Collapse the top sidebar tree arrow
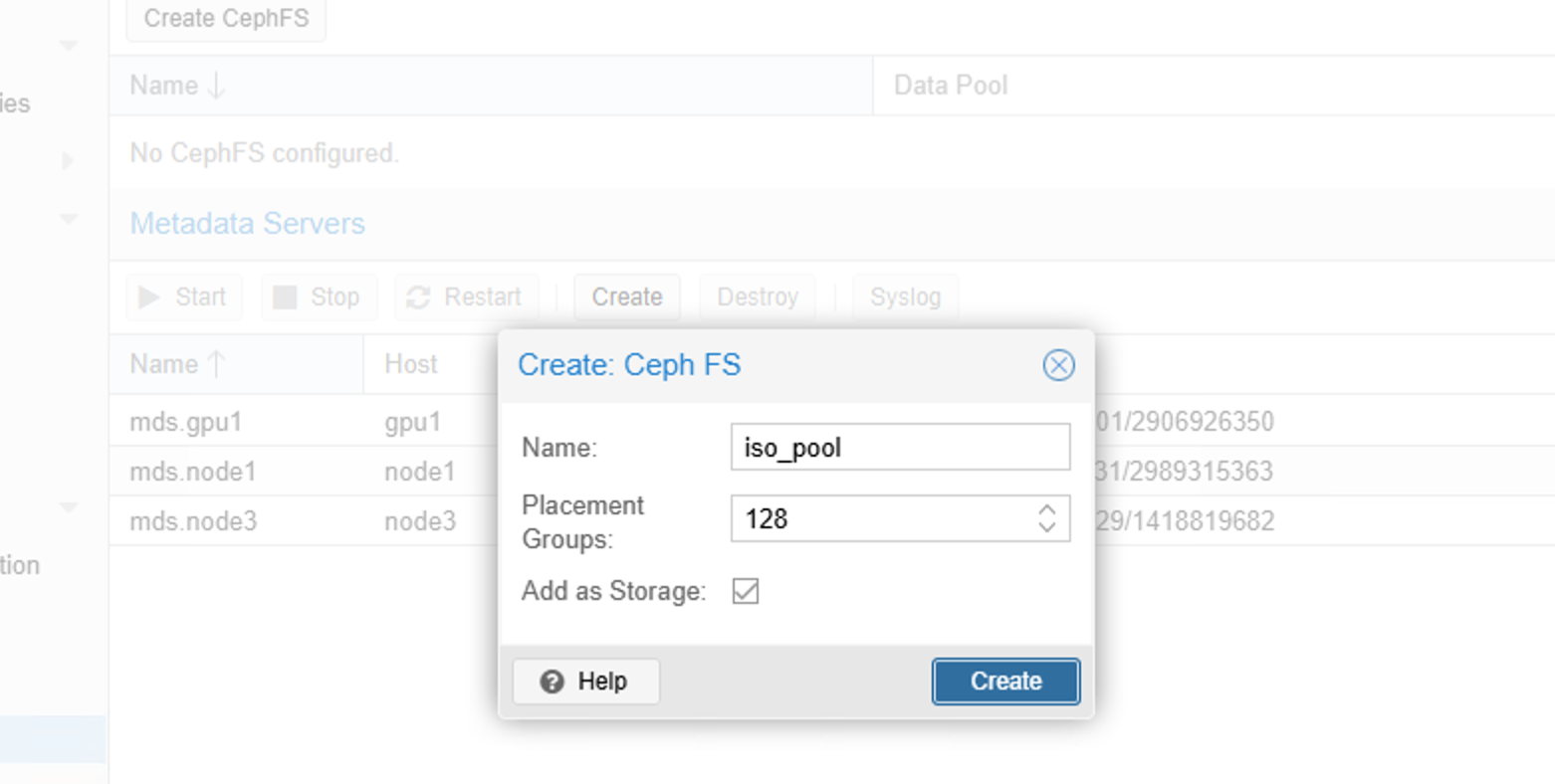This screenshot has height=784, width=1555. 68,45
